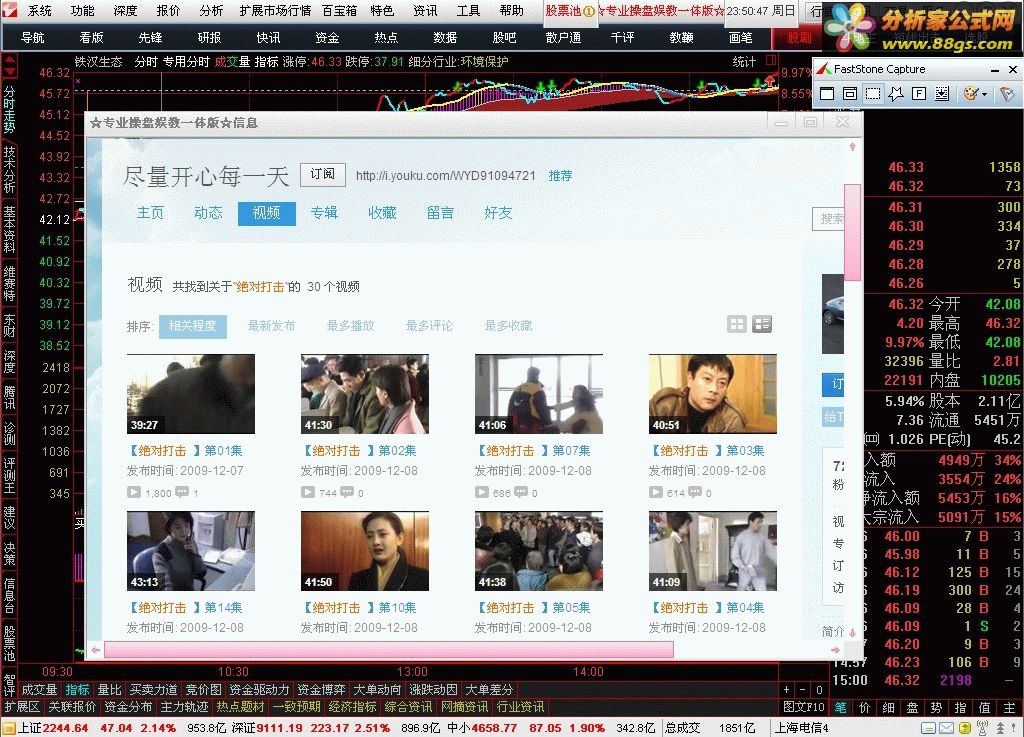Click the 资金 toolbar button
The image size is (1024, 737).
click(x=327, y=38)
